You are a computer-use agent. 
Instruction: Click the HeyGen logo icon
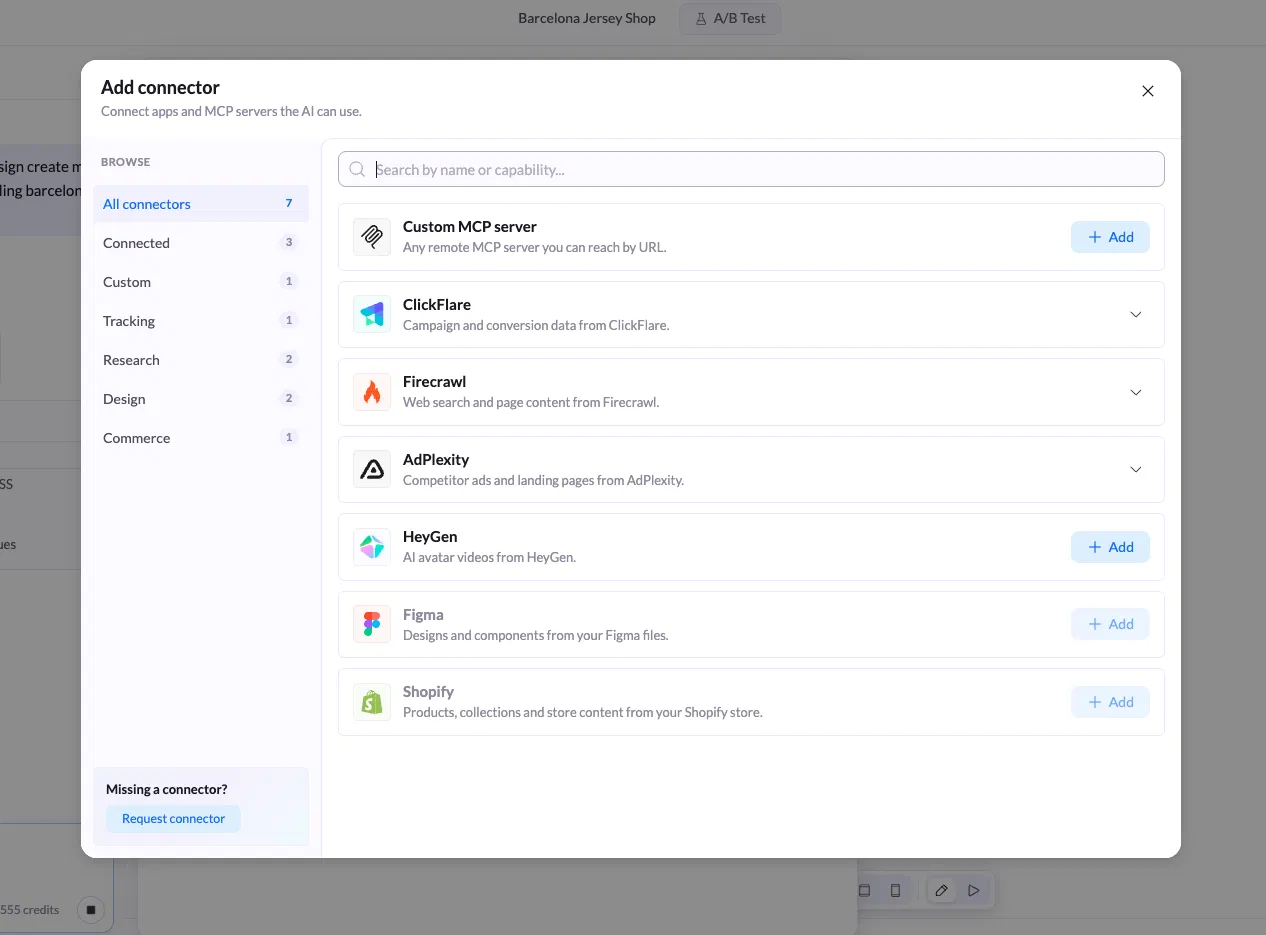(372, 547)
